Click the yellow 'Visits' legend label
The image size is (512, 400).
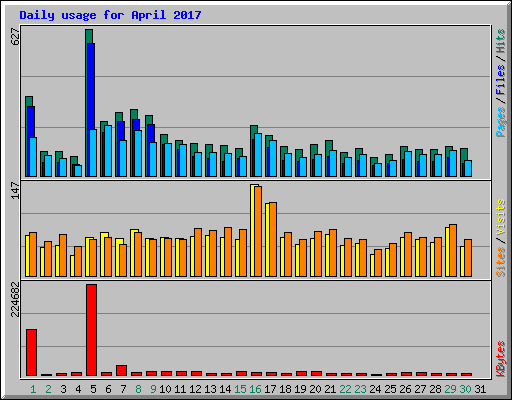click(x=501, y=217)
